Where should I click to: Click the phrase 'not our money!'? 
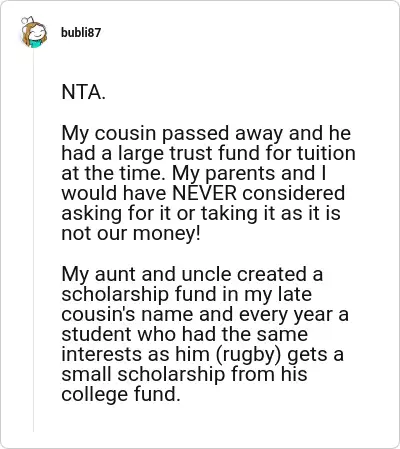pos(131,233)
